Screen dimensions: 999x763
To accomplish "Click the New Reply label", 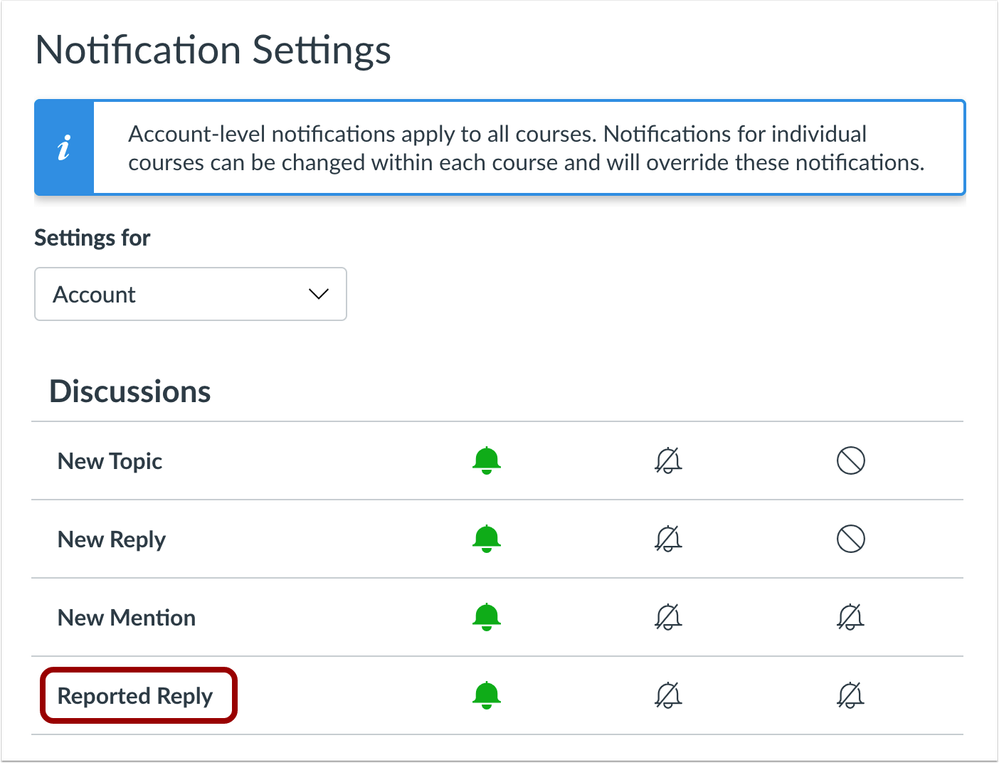I will 111,539.
